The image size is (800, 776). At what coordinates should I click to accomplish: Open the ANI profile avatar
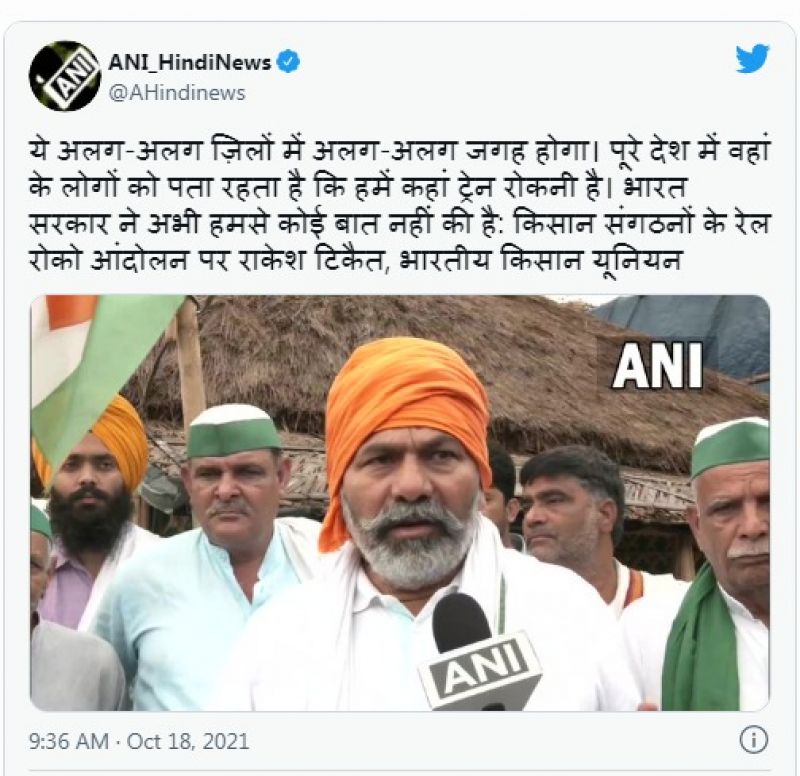coord(64,76)
